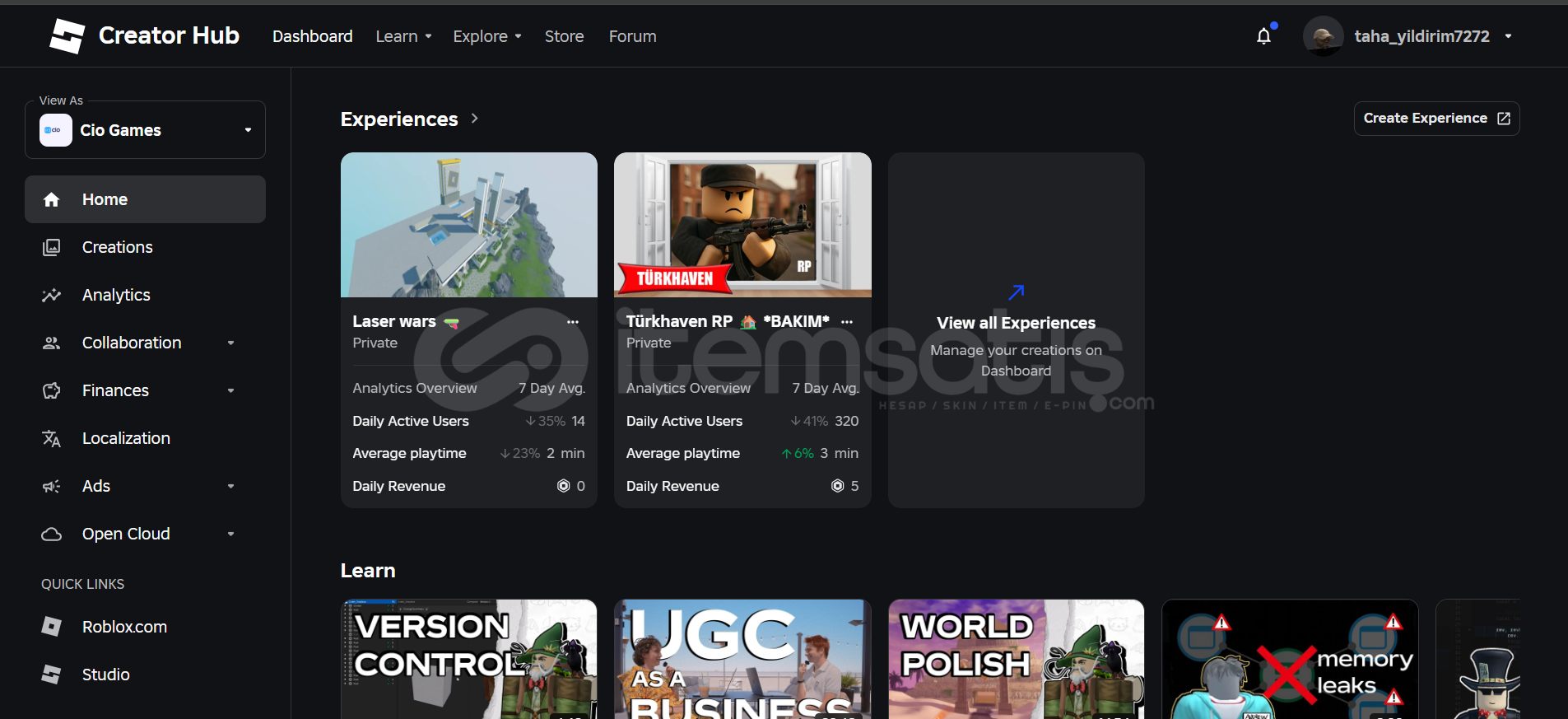Expand the Collaboration submenu arrow

231,343
